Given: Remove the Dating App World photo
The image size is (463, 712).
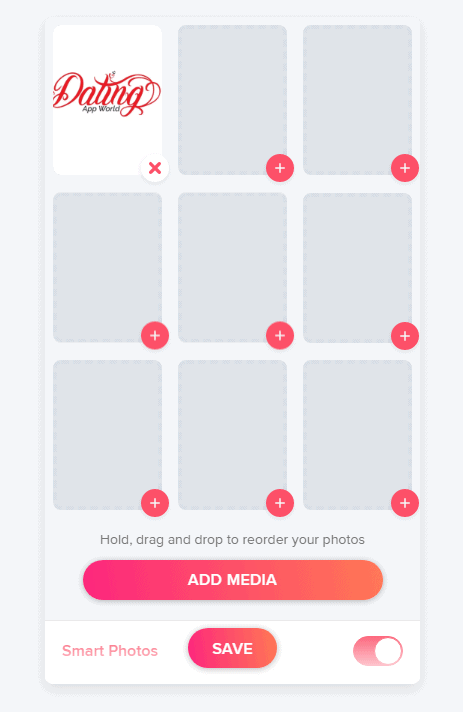Looking at the screenshot, I should coord(155,168).
